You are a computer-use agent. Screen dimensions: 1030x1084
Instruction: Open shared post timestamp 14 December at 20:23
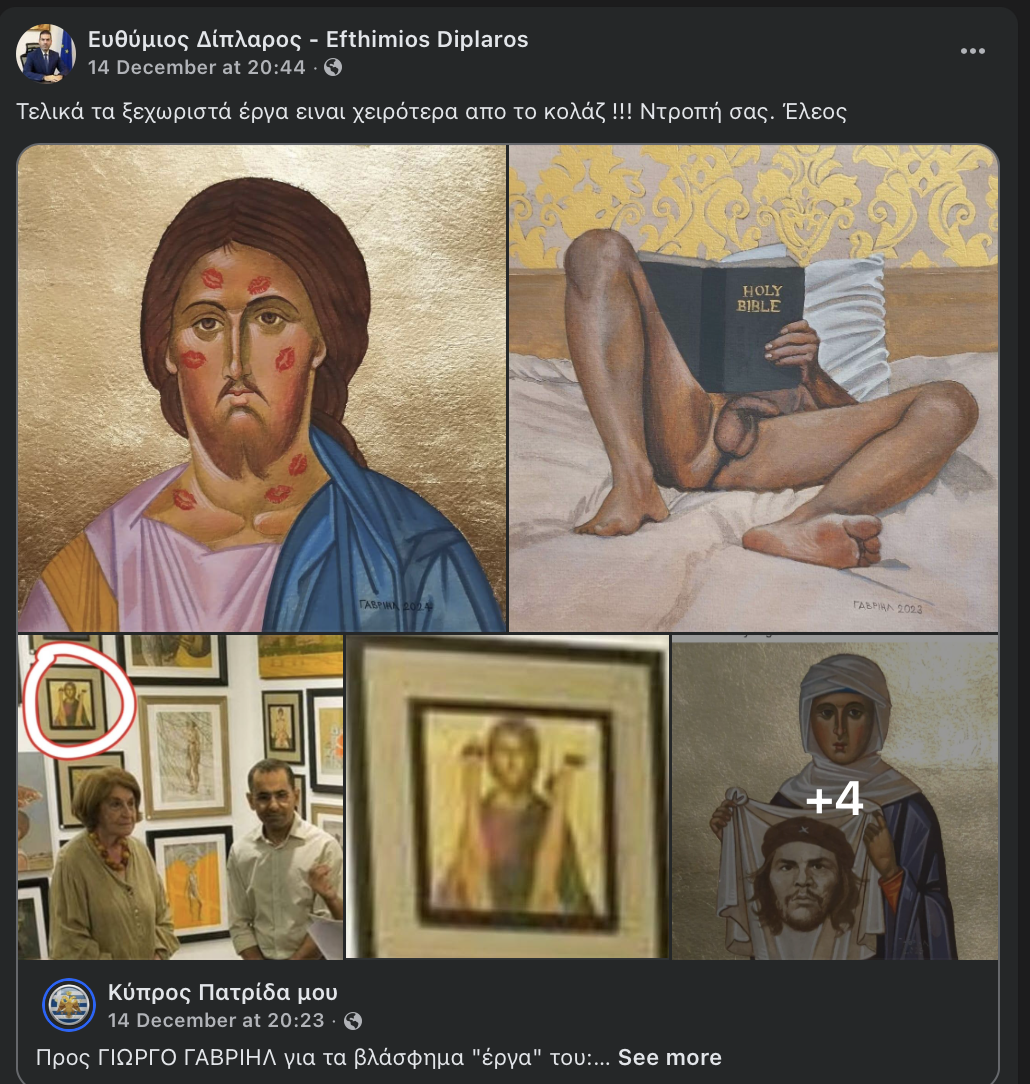pos(215,1021)
